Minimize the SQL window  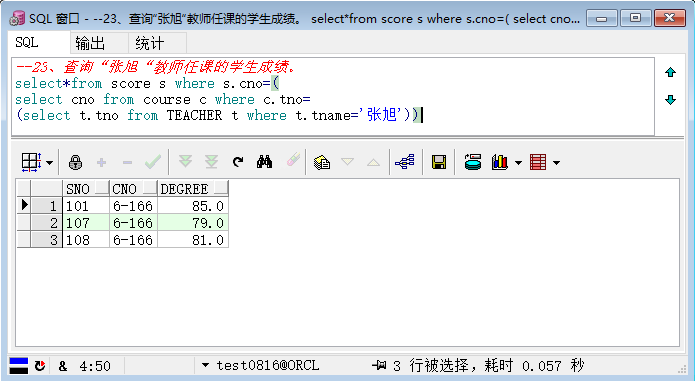click(601, 18)
